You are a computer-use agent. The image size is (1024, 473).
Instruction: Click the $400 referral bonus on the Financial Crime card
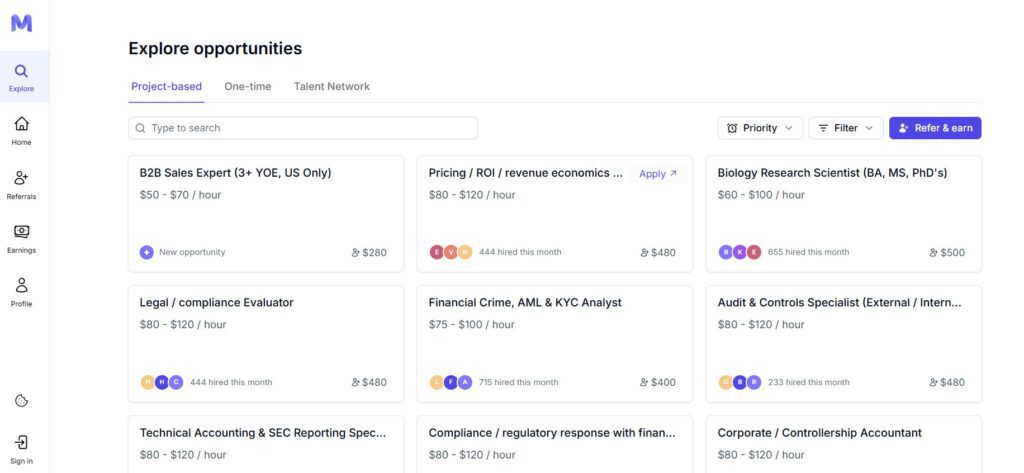point(658,382)
